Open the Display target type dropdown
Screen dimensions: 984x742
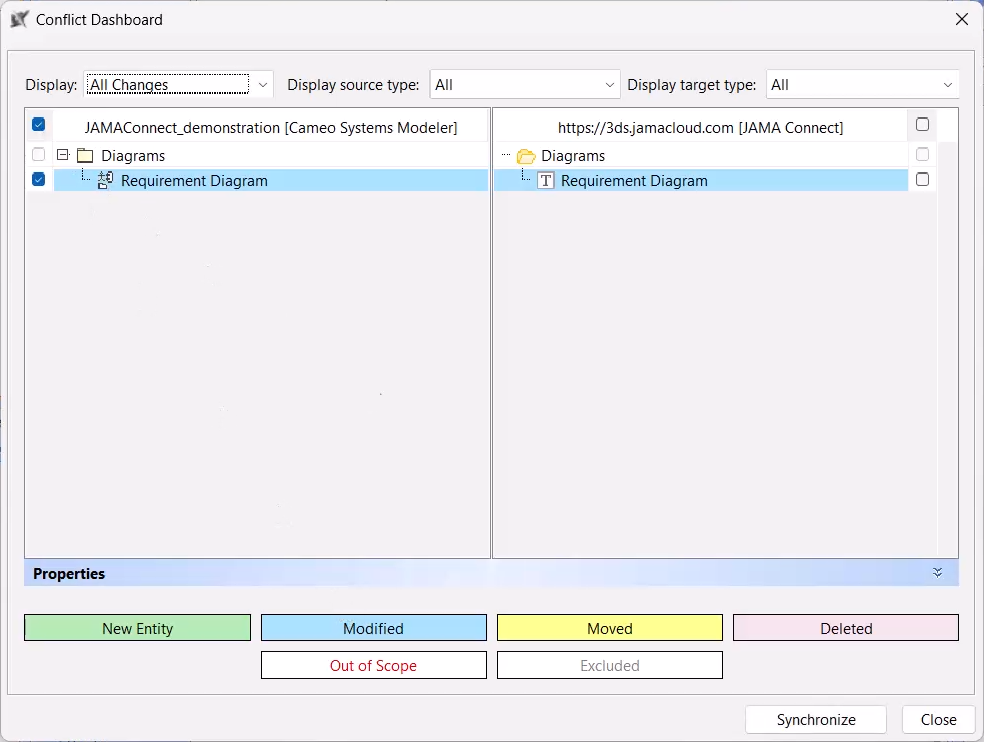click(x=862, y=85)
